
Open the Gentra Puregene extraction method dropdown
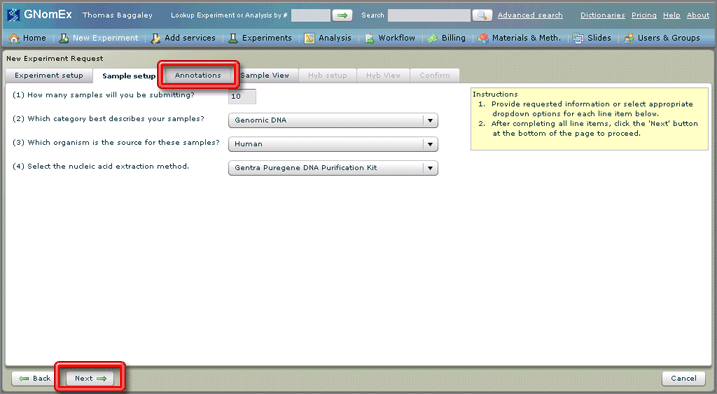(333, 168)
